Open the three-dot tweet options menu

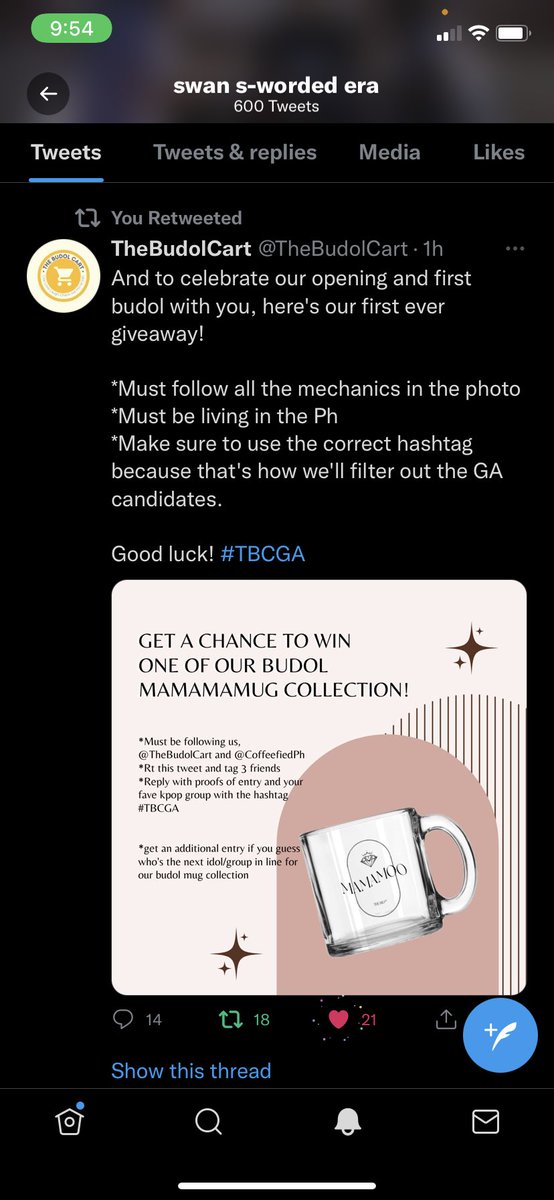pyautogui.click(x=515, y=248)
